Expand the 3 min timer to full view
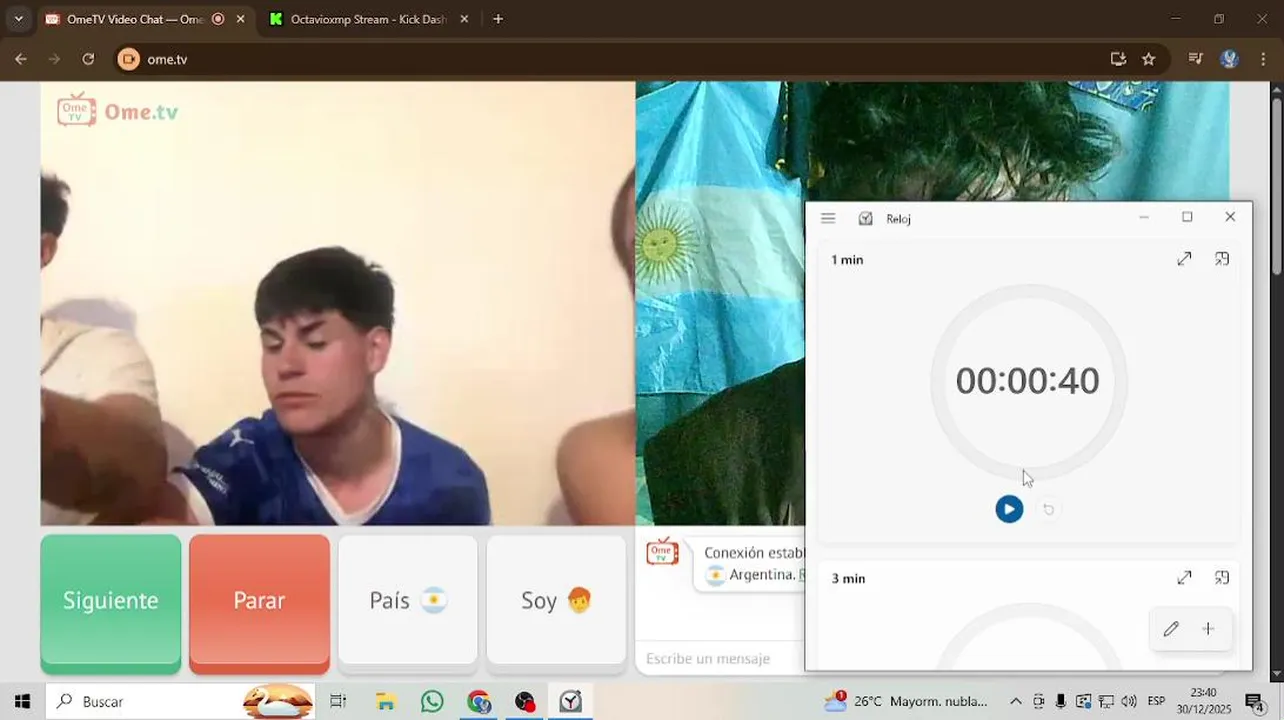This screenshot has width=1284, height=720. (1184, 578)
